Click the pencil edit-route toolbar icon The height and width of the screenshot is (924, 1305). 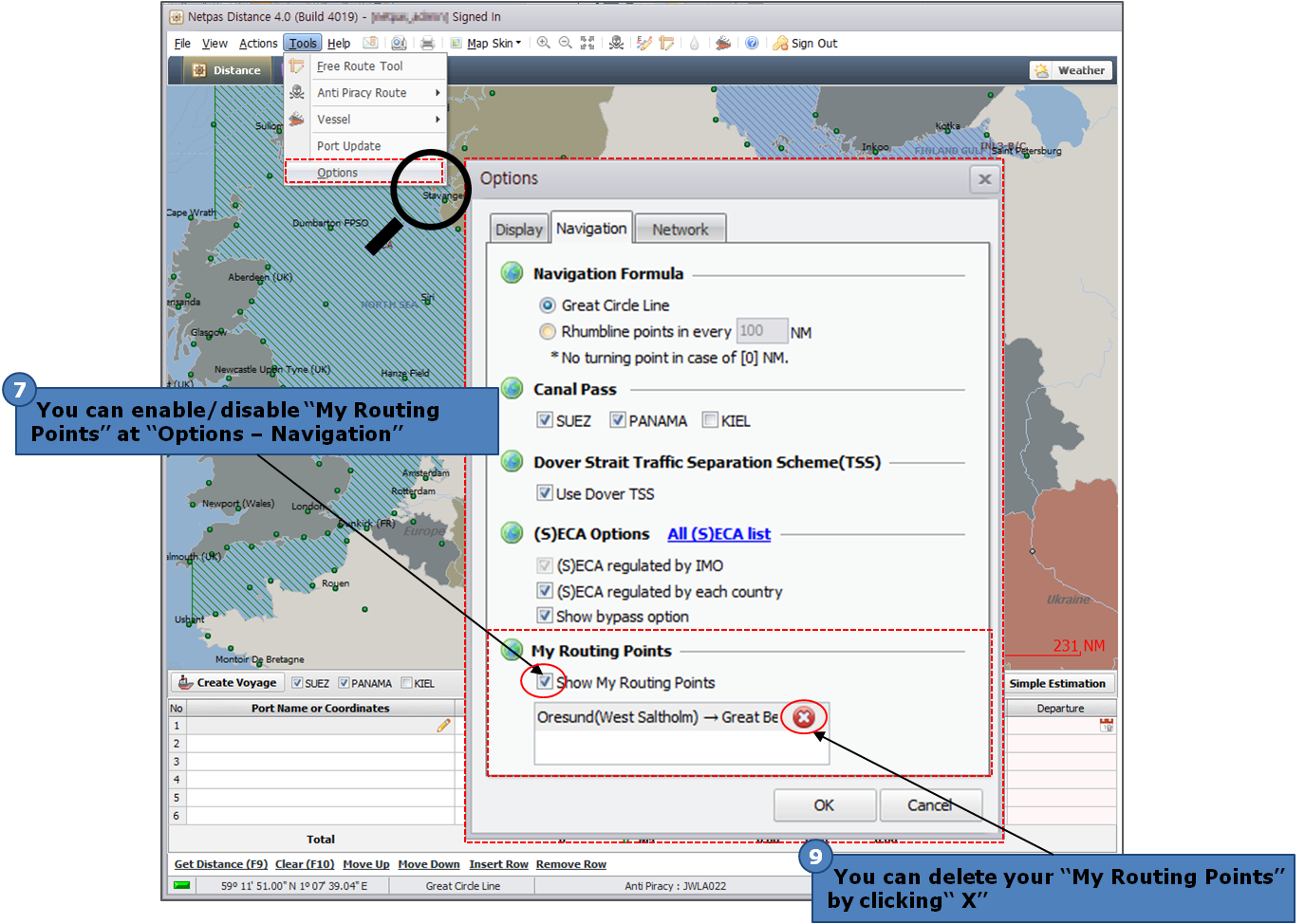pos(644,43)
